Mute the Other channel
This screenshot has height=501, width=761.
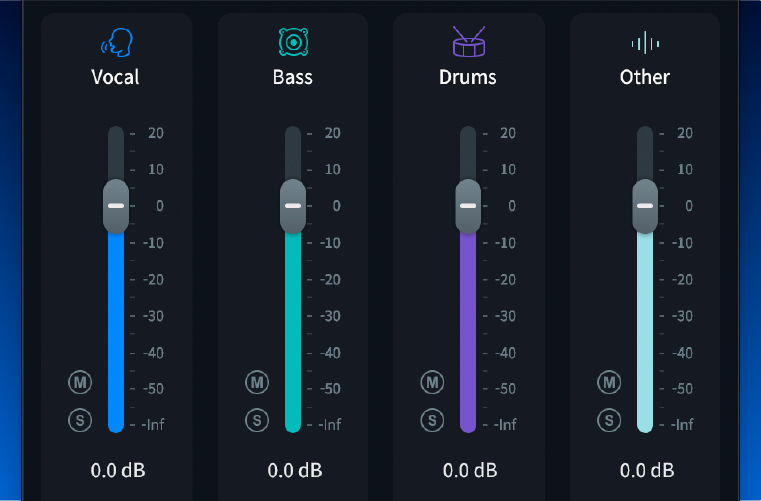coord(609,382)
